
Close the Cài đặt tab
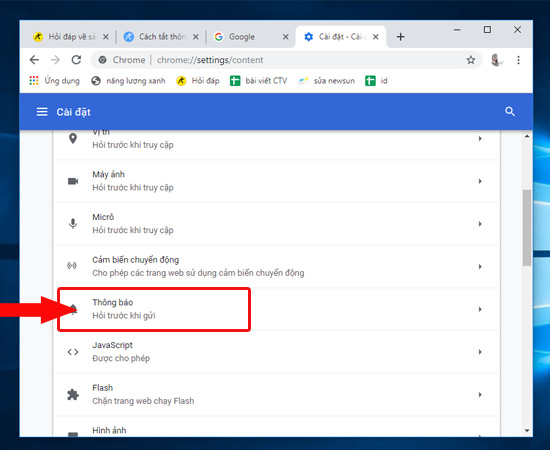point(376,36)
